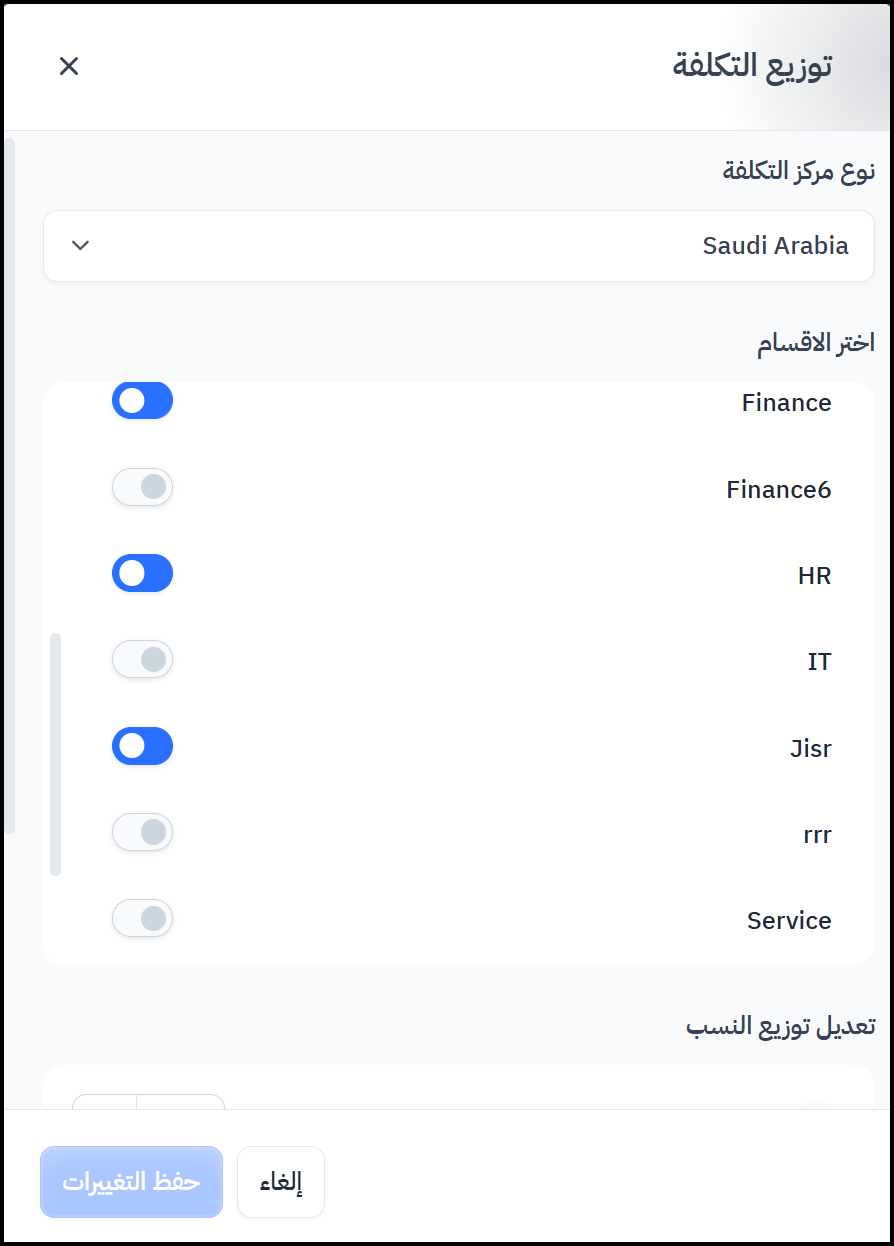Click the تعديل توزيع النسب section heading

point(780,1027)
